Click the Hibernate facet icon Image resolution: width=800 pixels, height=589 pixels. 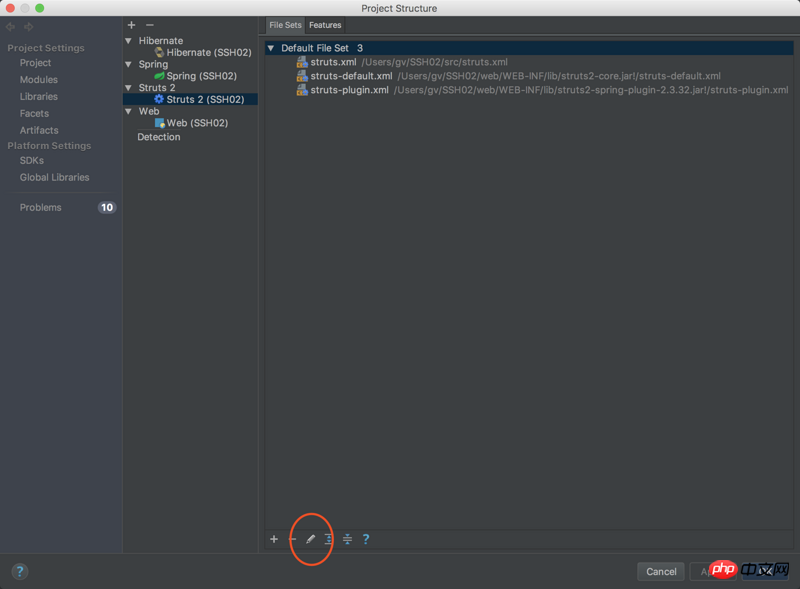click(x=159, y=52)
